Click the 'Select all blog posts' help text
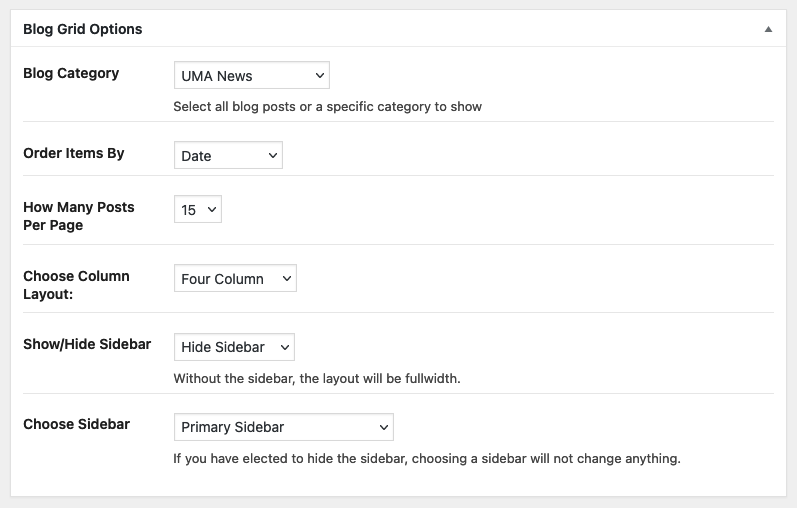The width and height of the screenshot is (797, 508). [x=327, y=107]
